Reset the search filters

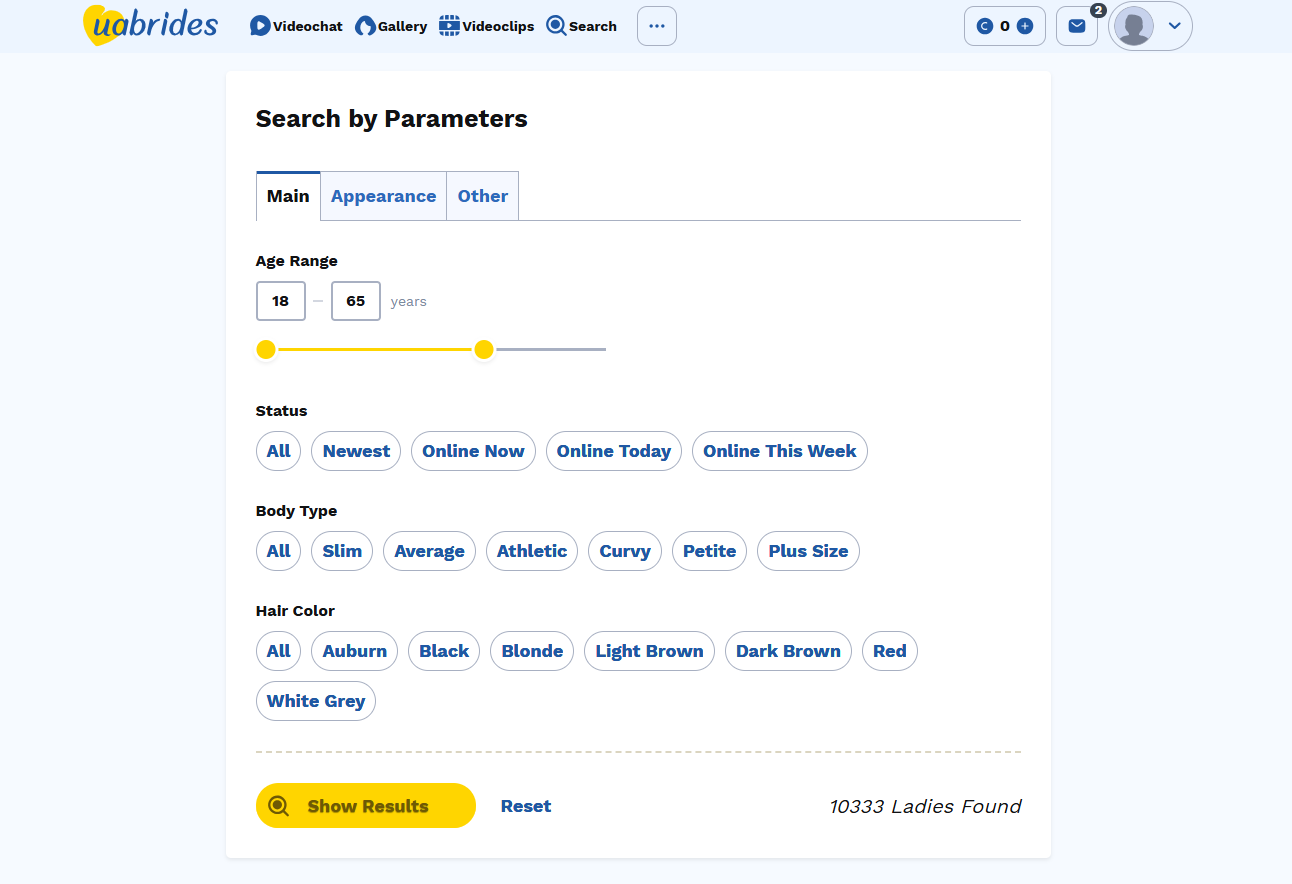click(x=526, y=805)
